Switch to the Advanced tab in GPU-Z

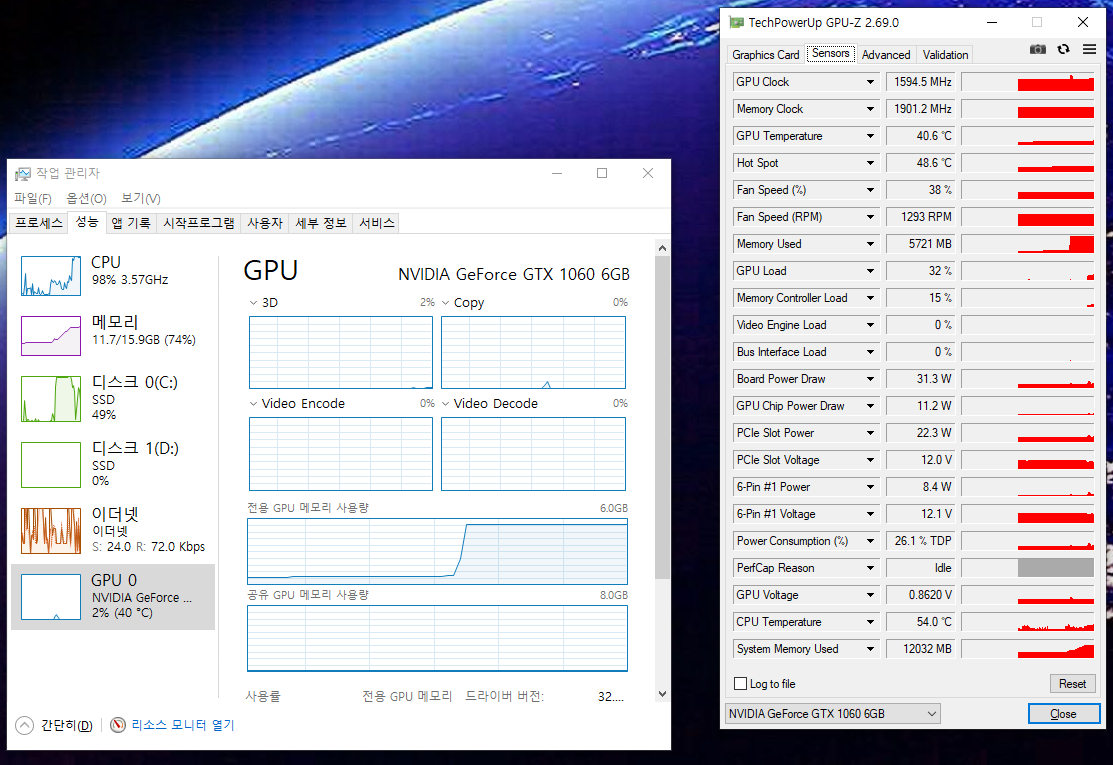886,55
